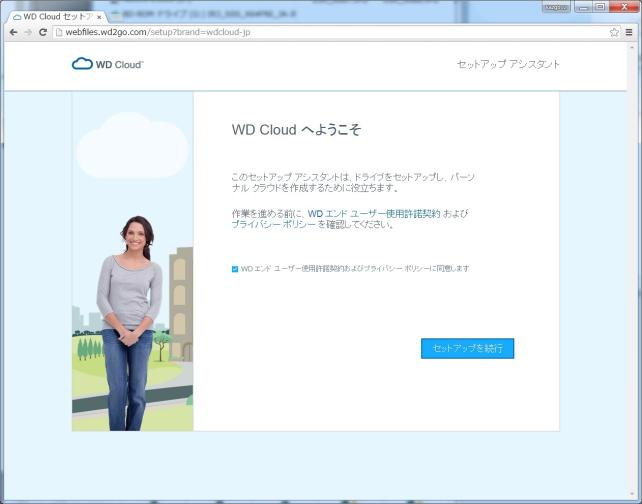Click セットアップ アシスタント header text
Viewport: 642px width, 504px height.
click(508, 64)
